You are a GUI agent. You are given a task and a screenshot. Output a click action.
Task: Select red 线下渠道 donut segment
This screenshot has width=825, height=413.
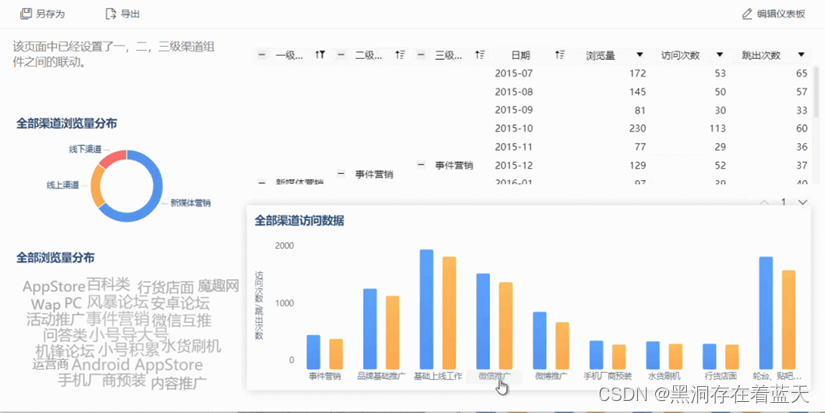pos(114,158)
